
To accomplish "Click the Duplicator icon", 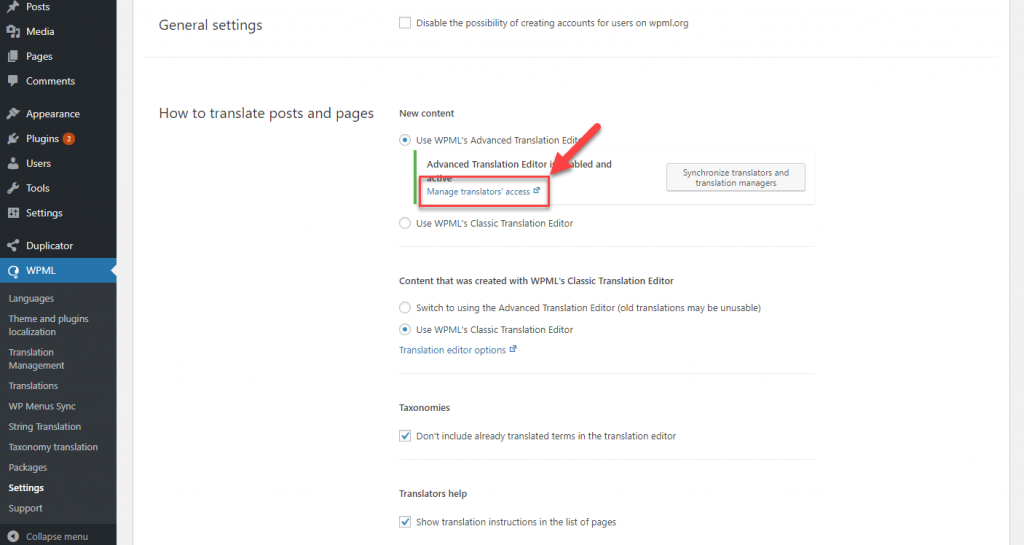I will tap(13, 245).
